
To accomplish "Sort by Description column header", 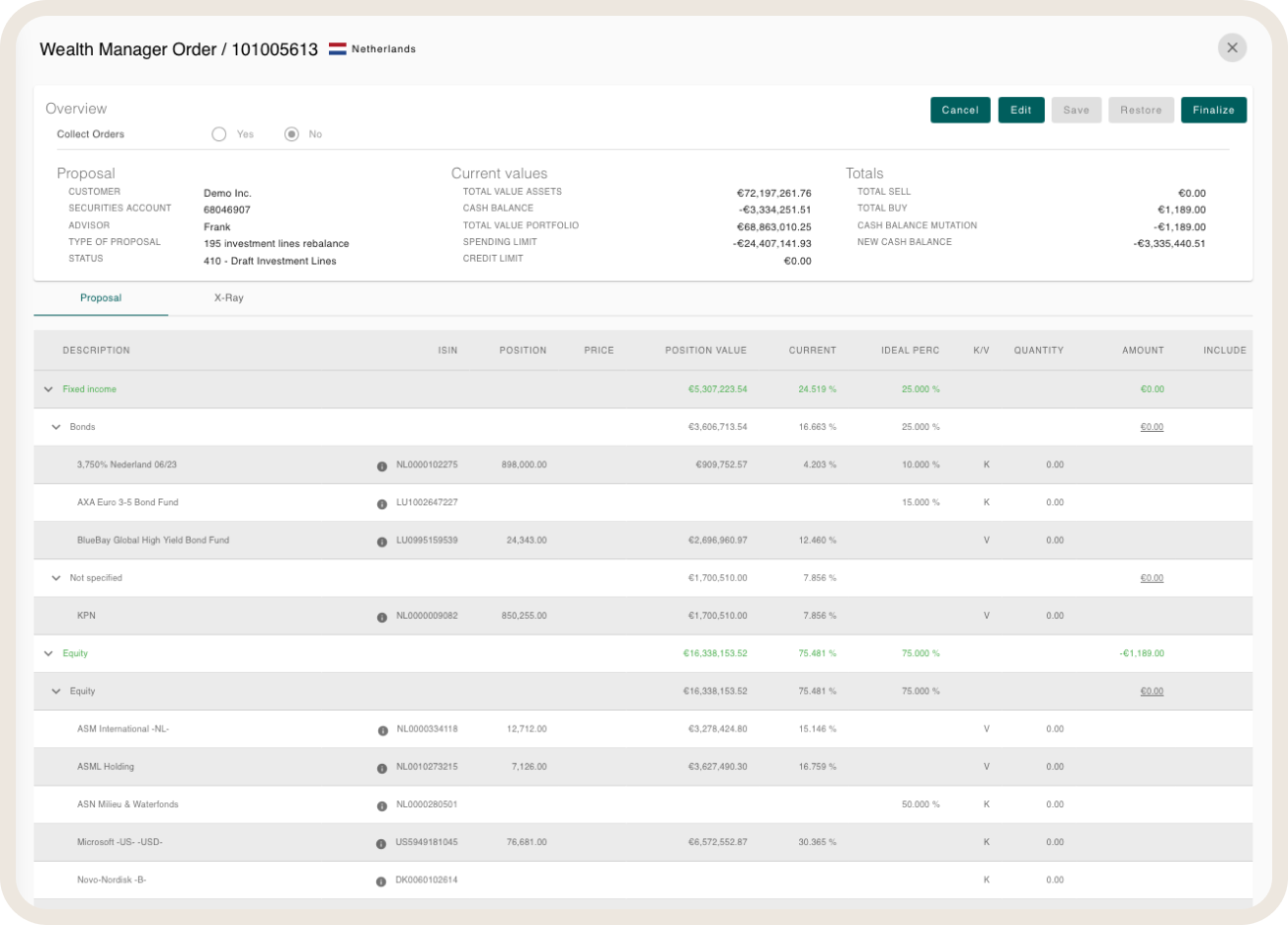I will [x=96, y=351].
